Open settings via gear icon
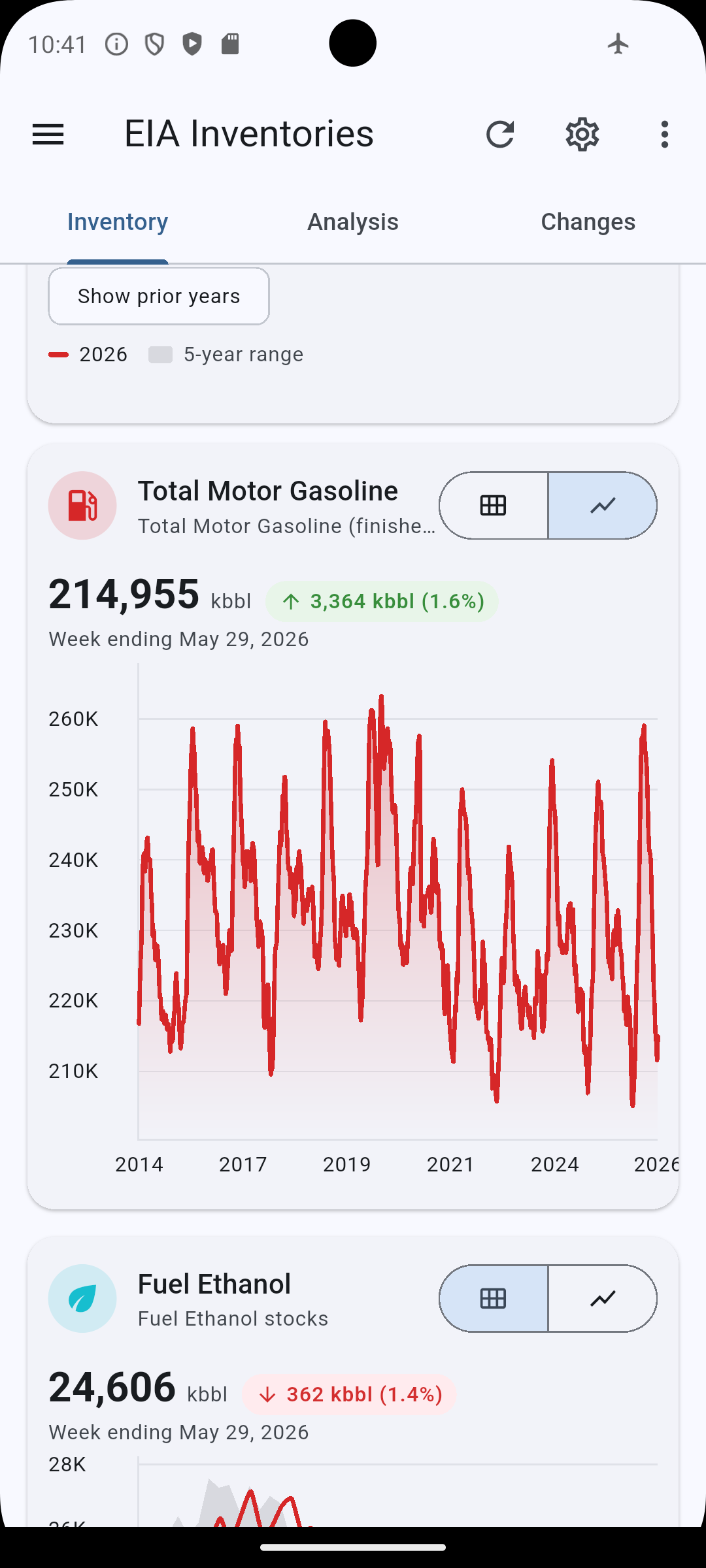This screenshot has width=706, height=1568. (582, 135)
